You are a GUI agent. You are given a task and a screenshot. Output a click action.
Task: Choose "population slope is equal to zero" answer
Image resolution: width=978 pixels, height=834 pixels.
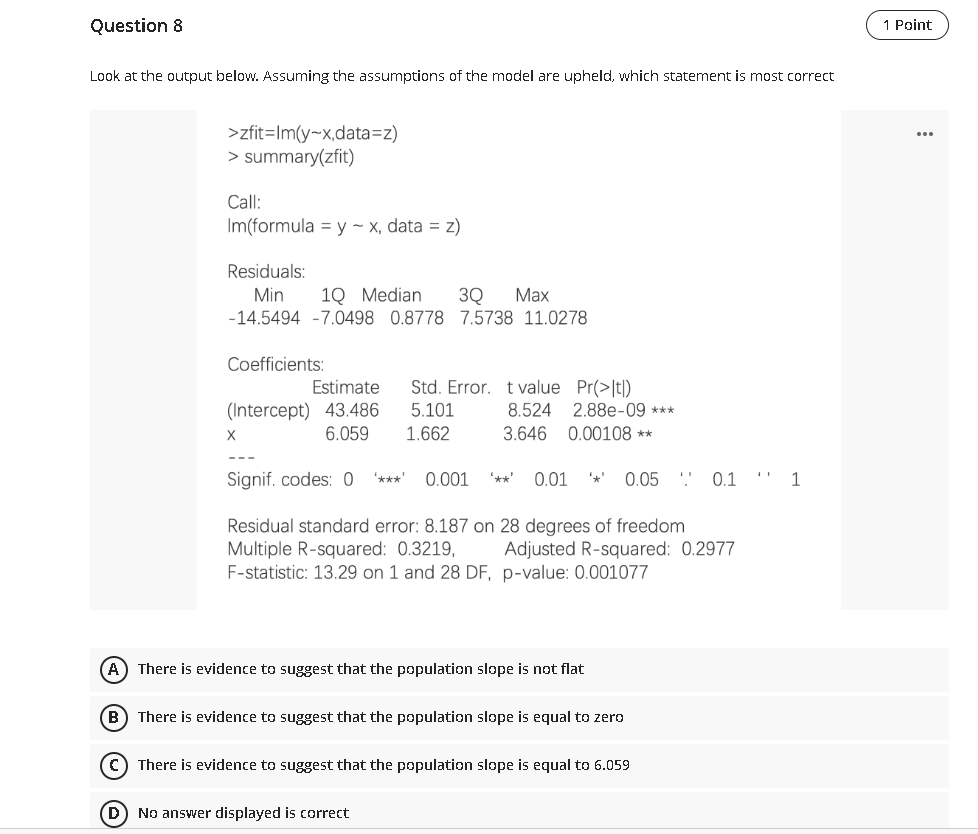pyautogui.click(x=380, y=717)
